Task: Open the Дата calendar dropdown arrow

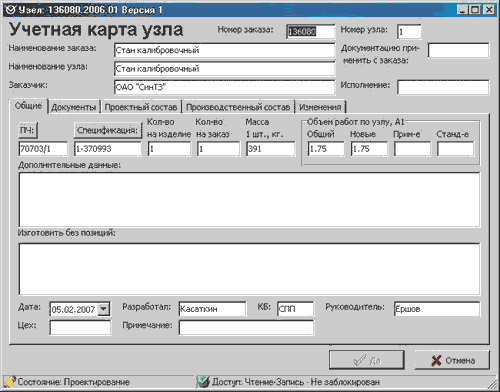Action: coord(103,309)
